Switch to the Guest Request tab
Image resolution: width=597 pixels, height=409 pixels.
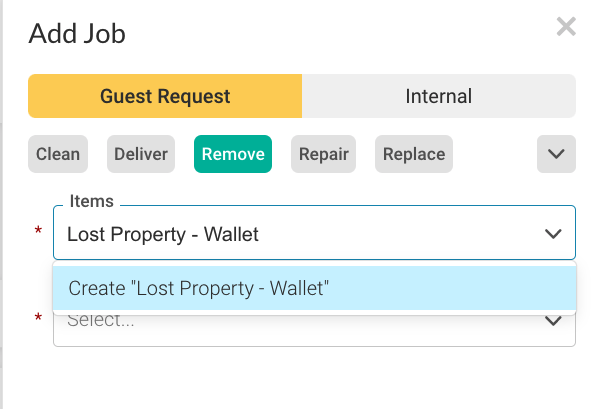(165, 96)
